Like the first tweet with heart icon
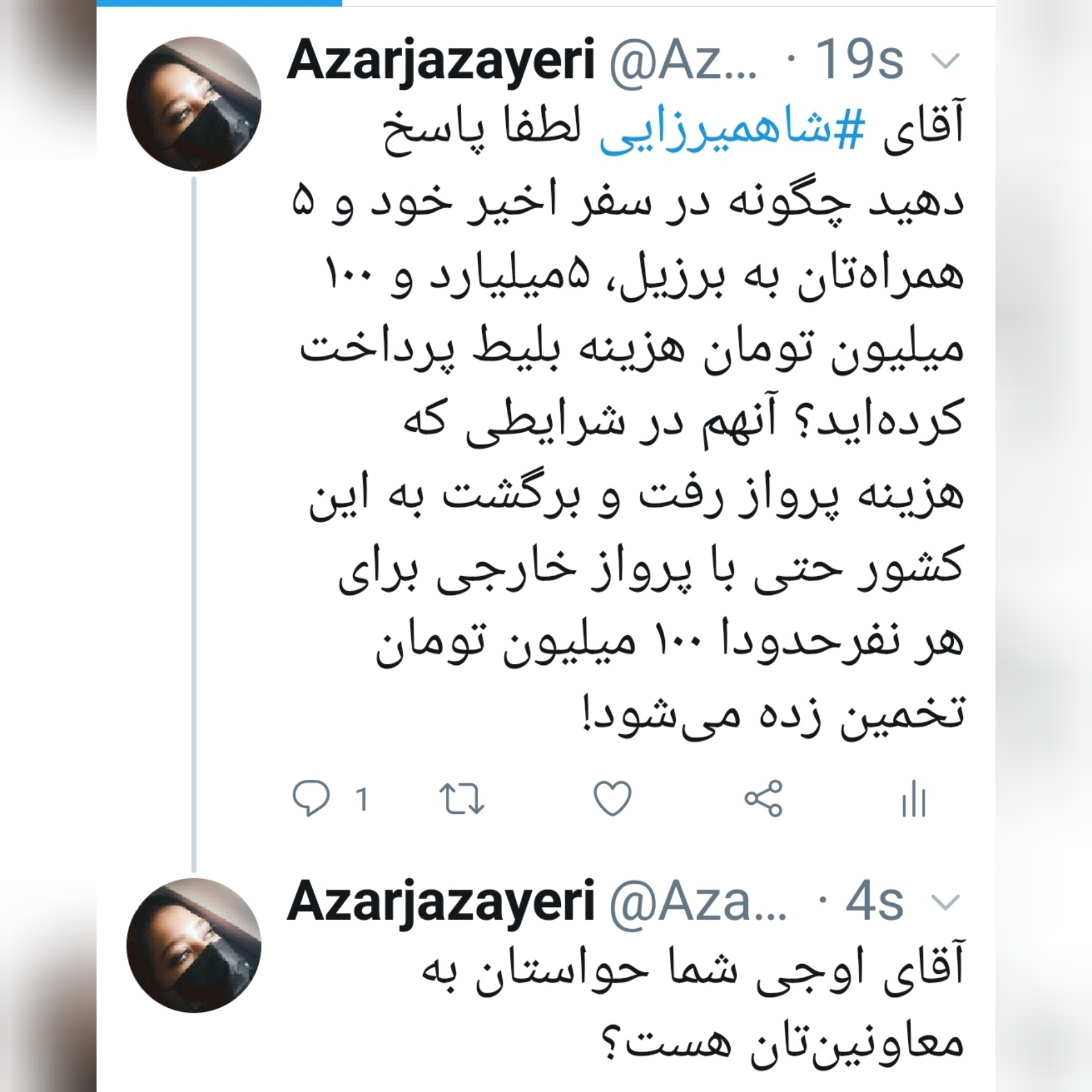 click(x=613, y=799)
